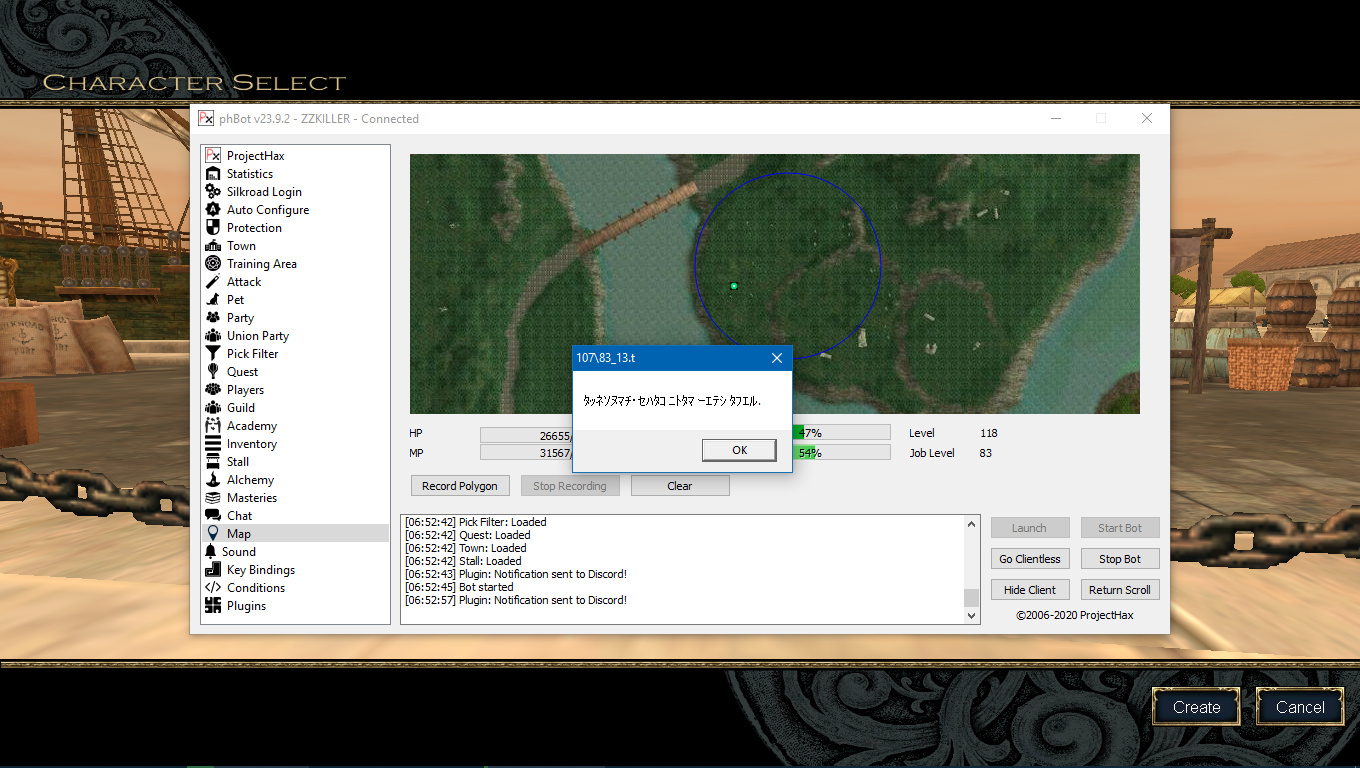Select Key Bindings in the sidebar
1360x768 pixels.
tap(260, 570)
